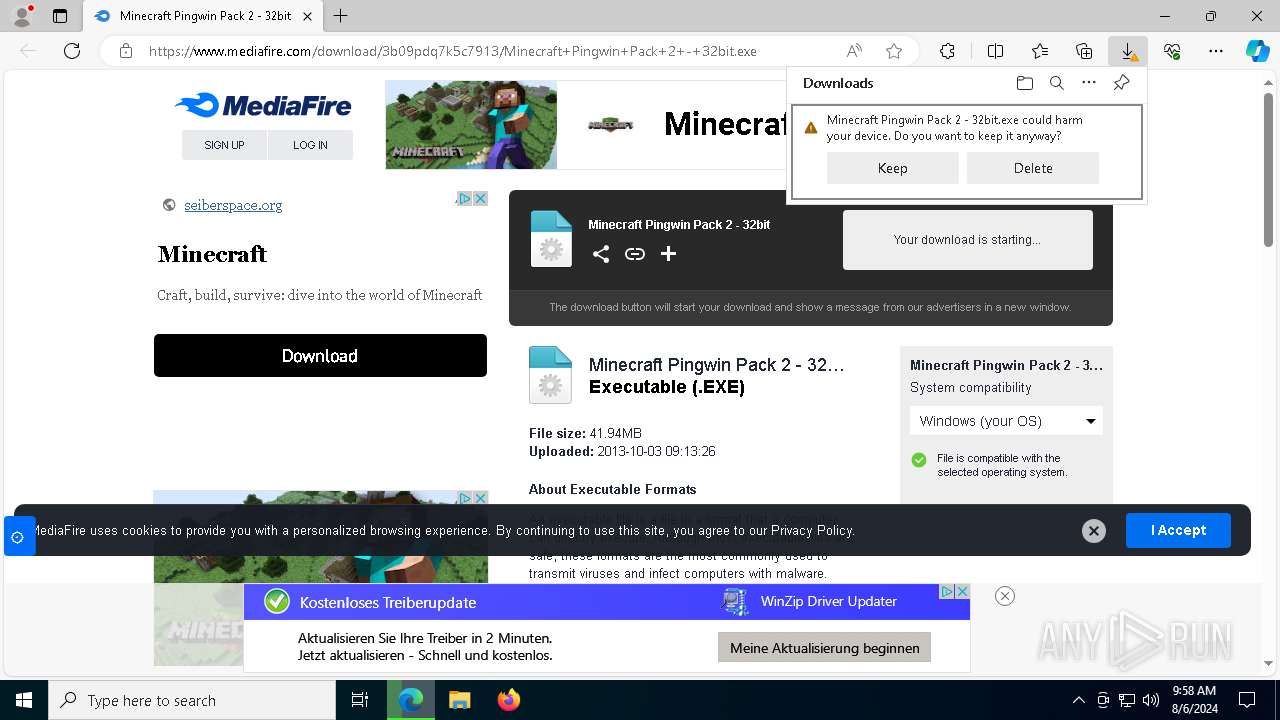The width and height of the screenshot is (1280, 720).
Task: Expand the Windows (your OS) dropdown
Action: 1008,421
